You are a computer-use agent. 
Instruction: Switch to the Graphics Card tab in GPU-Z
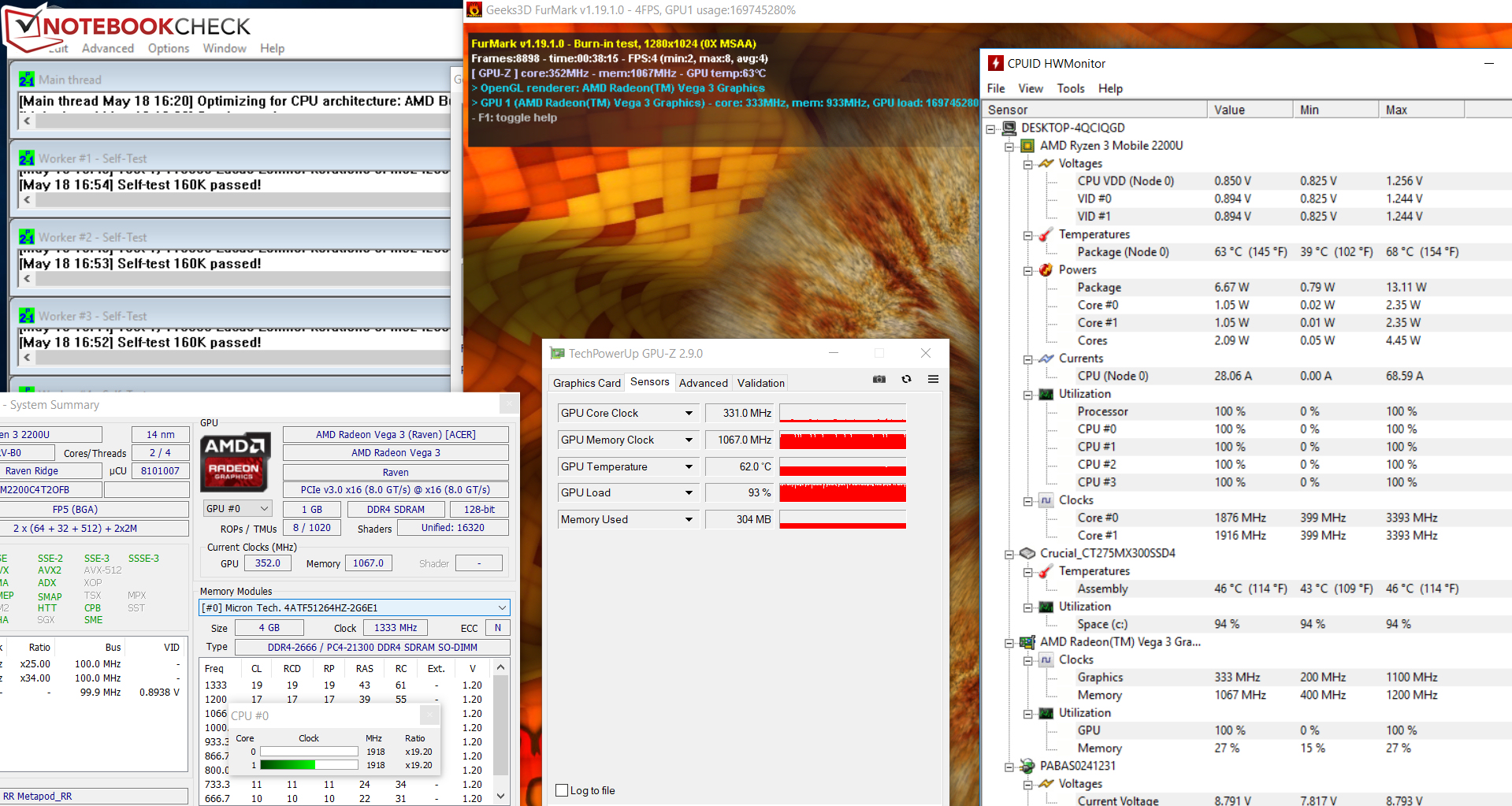point(587,383)
